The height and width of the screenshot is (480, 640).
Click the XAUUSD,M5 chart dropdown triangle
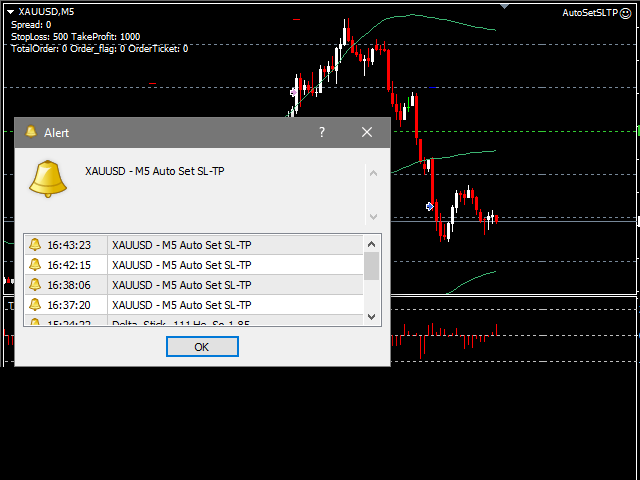tap(9, 11)
